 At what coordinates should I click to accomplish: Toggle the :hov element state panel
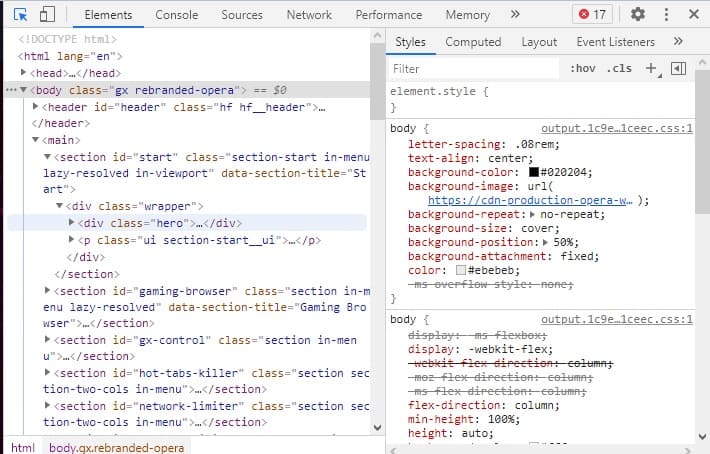tap(581, 69)
